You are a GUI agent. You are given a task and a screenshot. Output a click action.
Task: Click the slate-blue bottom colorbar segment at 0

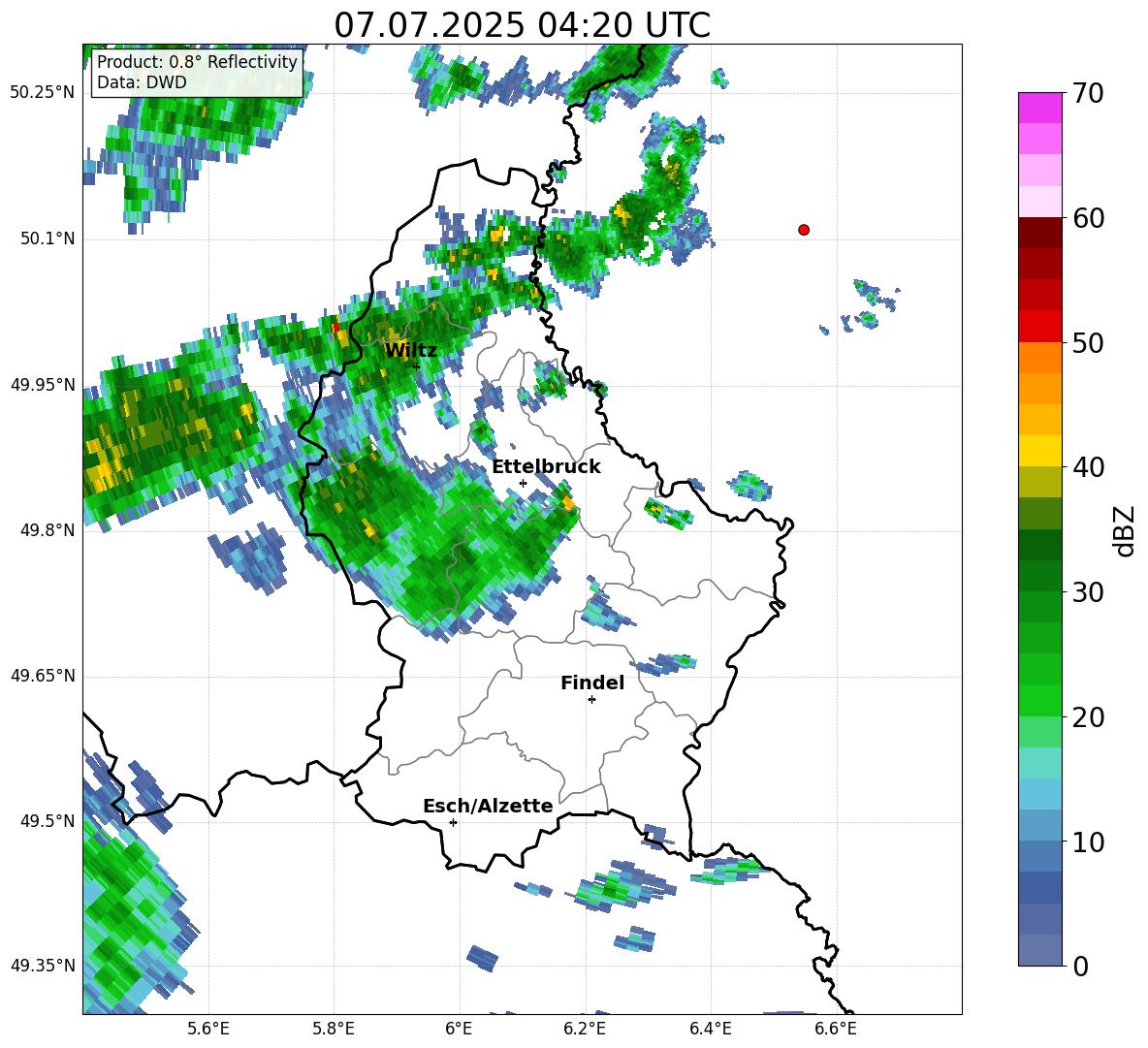point(1039,950)
